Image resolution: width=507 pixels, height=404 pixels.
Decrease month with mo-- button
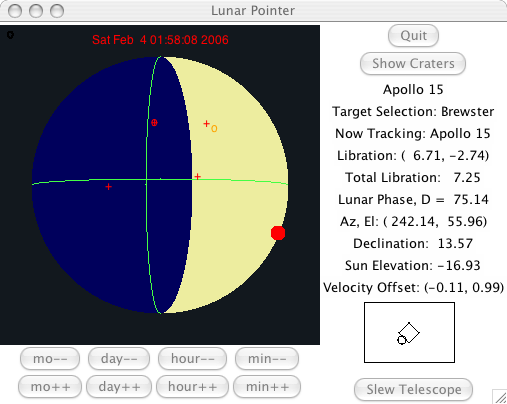(x=50, y=359)
